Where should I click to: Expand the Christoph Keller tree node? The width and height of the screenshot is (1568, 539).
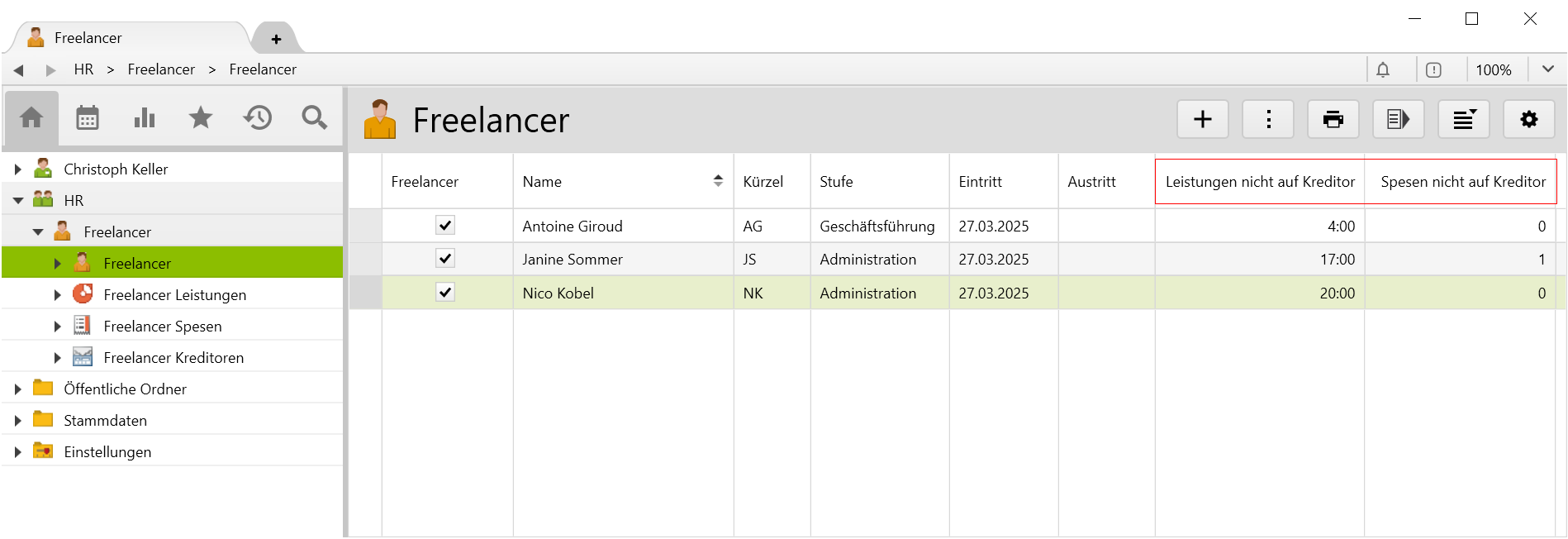(18, 169)
